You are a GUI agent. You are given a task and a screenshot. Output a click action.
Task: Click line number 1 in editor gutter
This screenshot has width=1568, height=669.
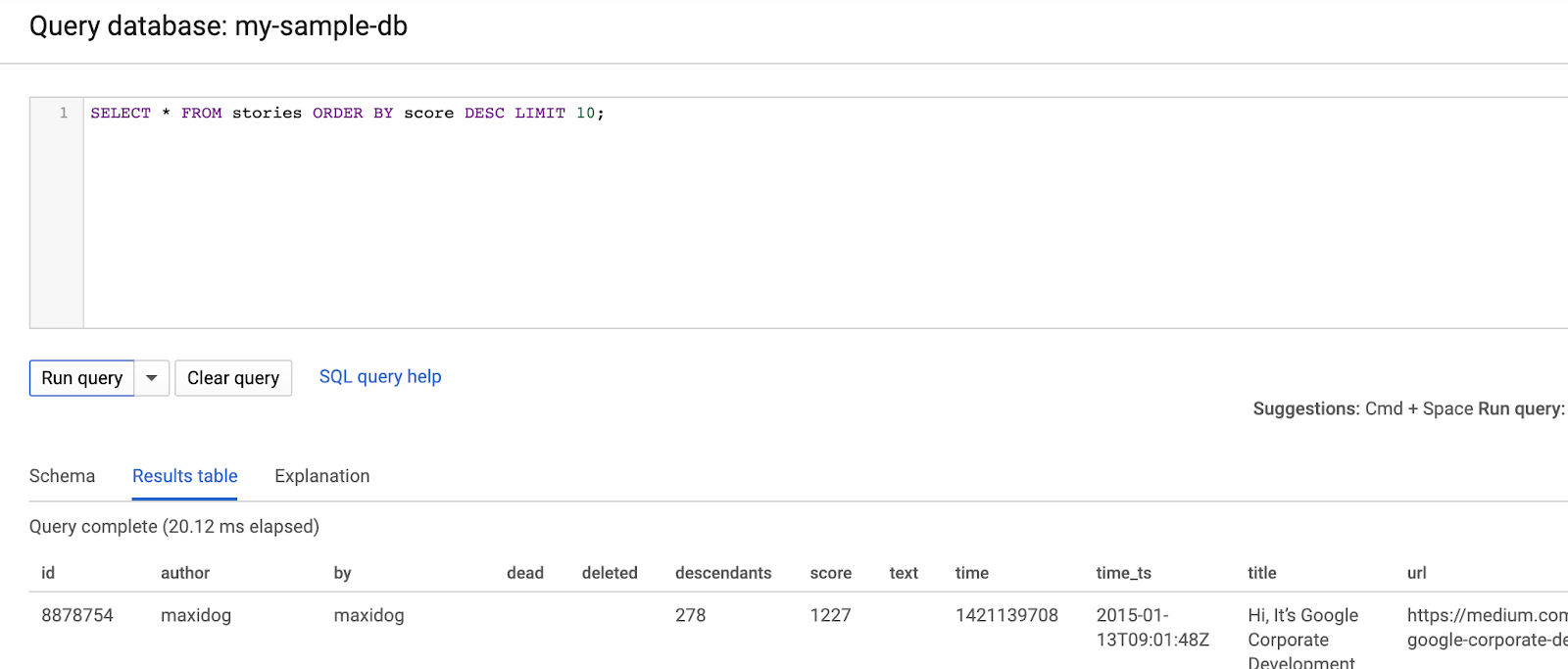(64, 114)
